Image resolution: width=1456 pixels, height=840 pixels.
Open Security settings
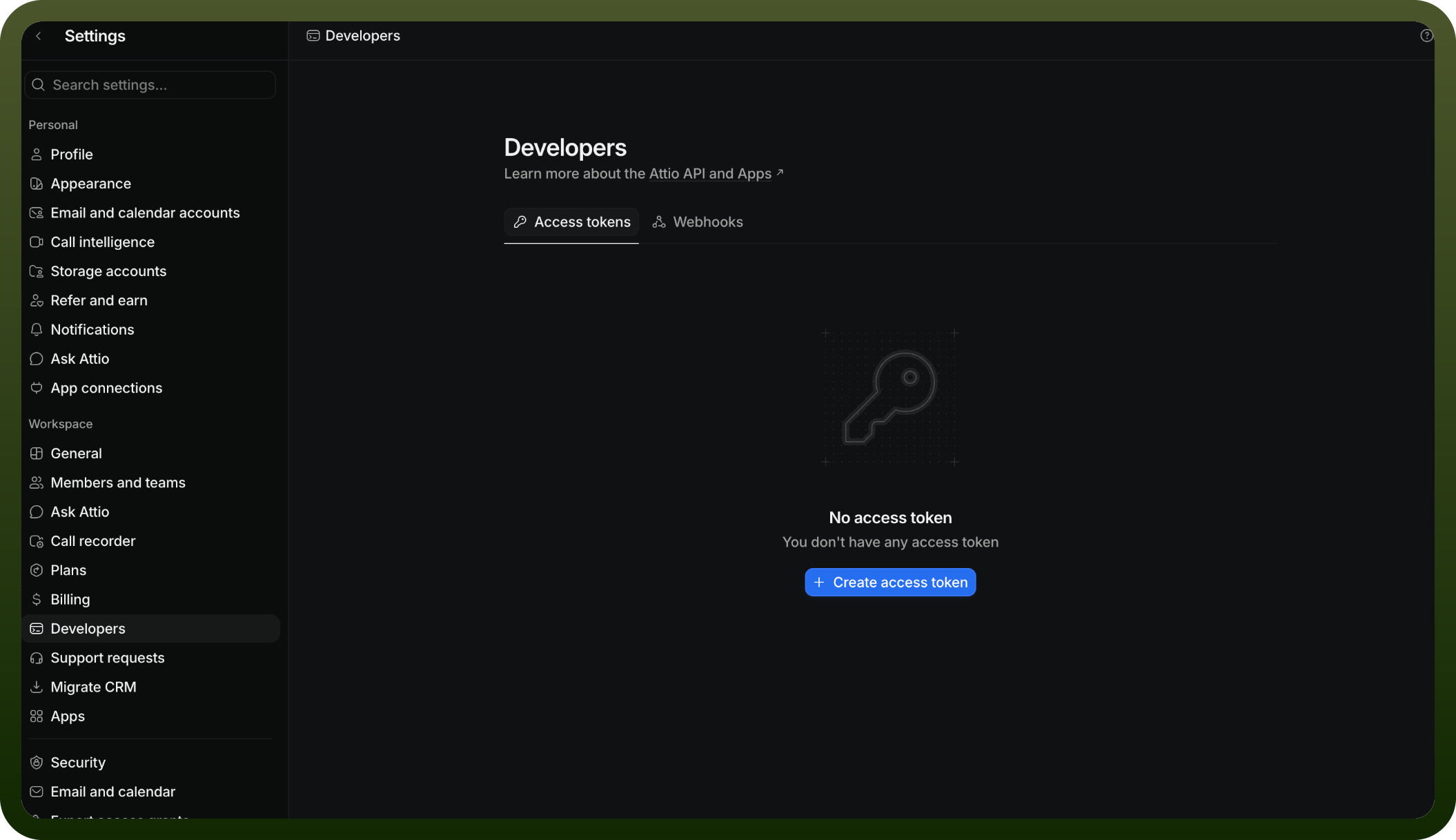pyautogui.click(x=150, y=763)
